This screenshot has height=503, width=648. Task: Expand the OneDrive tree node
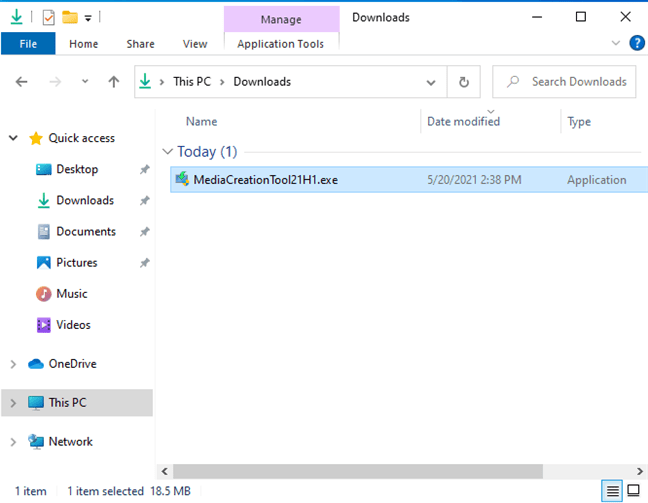tap(13, 364)
